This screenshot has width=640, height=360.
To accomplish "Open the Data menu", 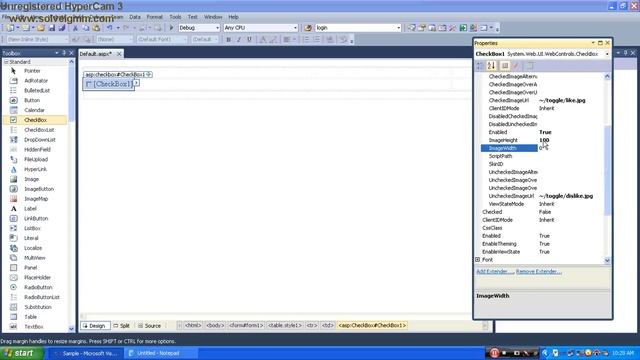I will point(135,17).
